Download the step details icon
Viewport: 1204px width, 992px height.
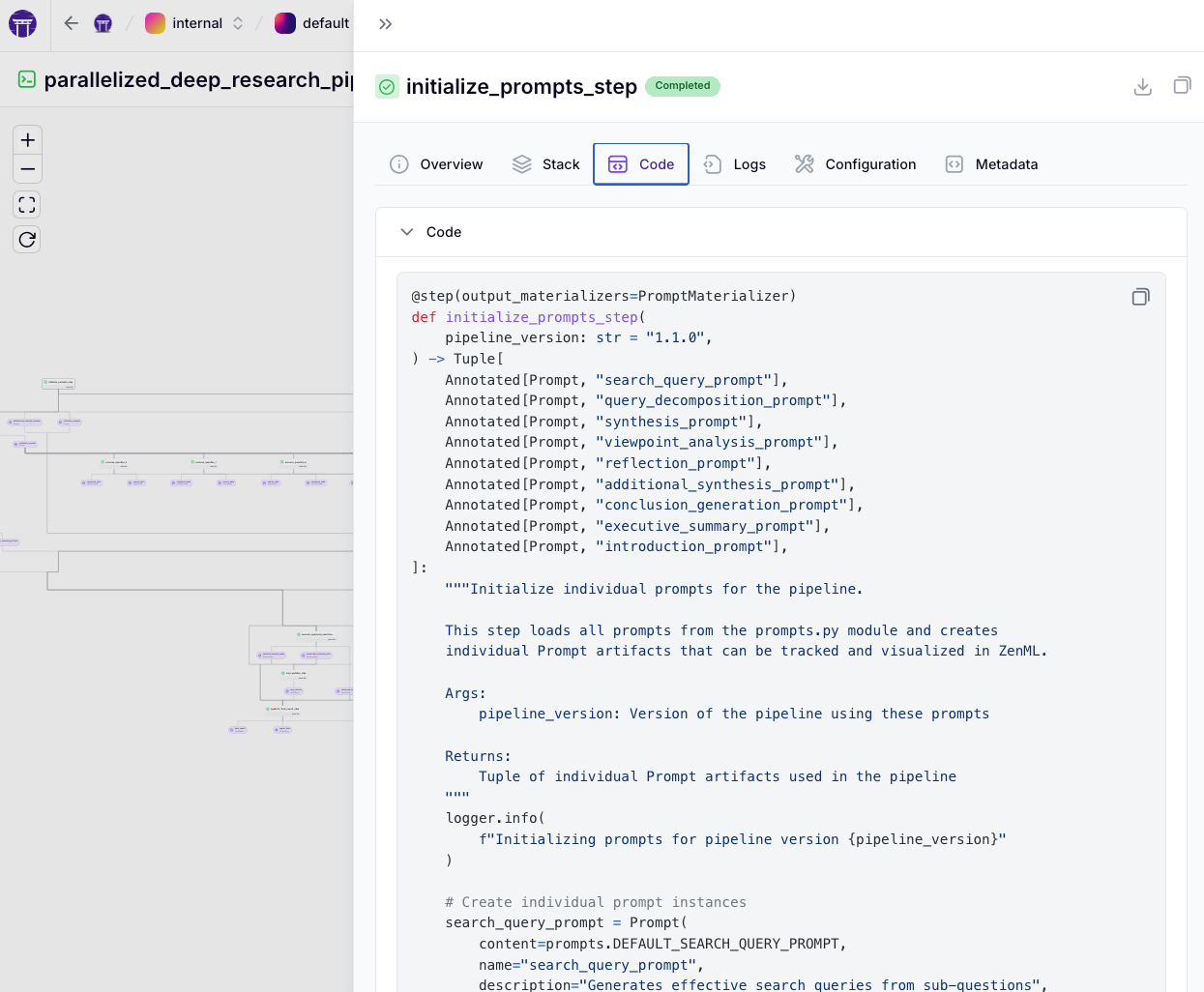click(1142, 86)
